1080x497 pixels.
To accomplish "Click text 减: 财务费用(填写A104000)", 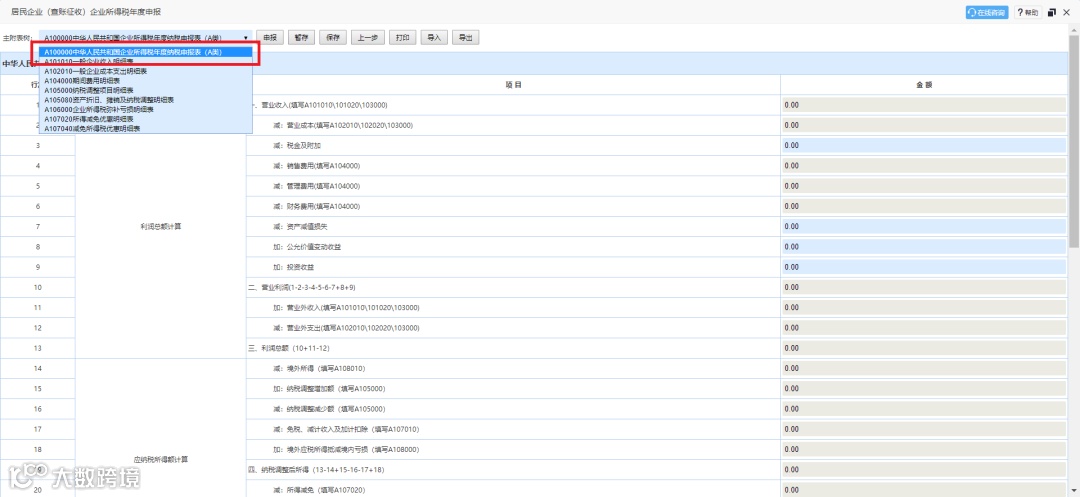I will pyautogui.click(x=316, y=207).
